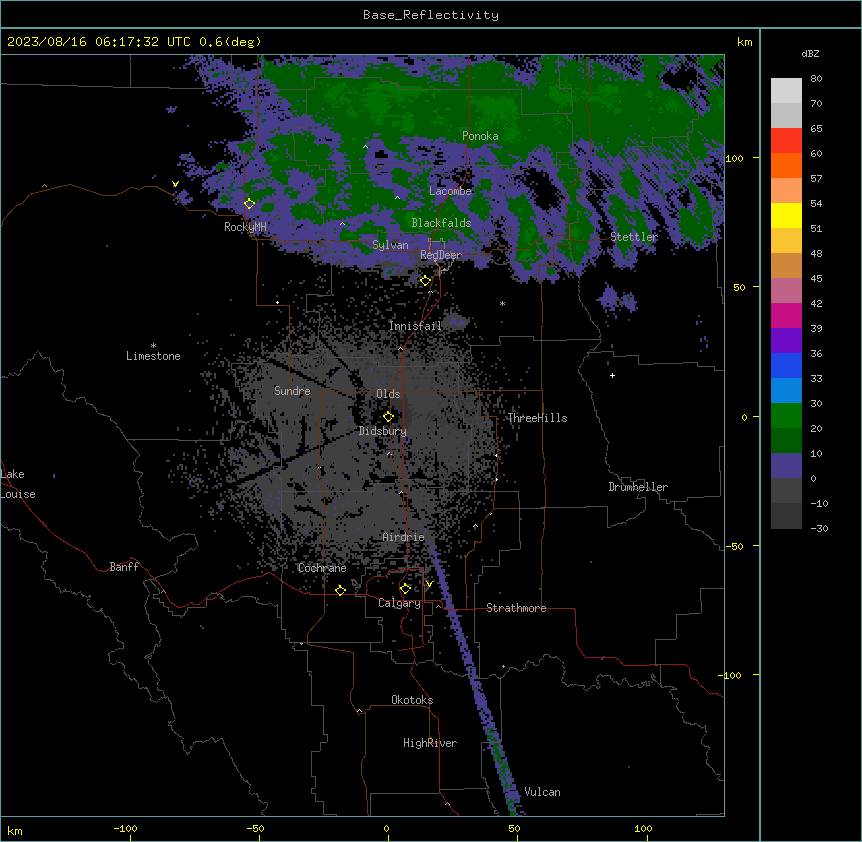This screenshot has width=862, height=842.
Task: Click the white plus marker north of Drumheller
Action: click(612, 375)
